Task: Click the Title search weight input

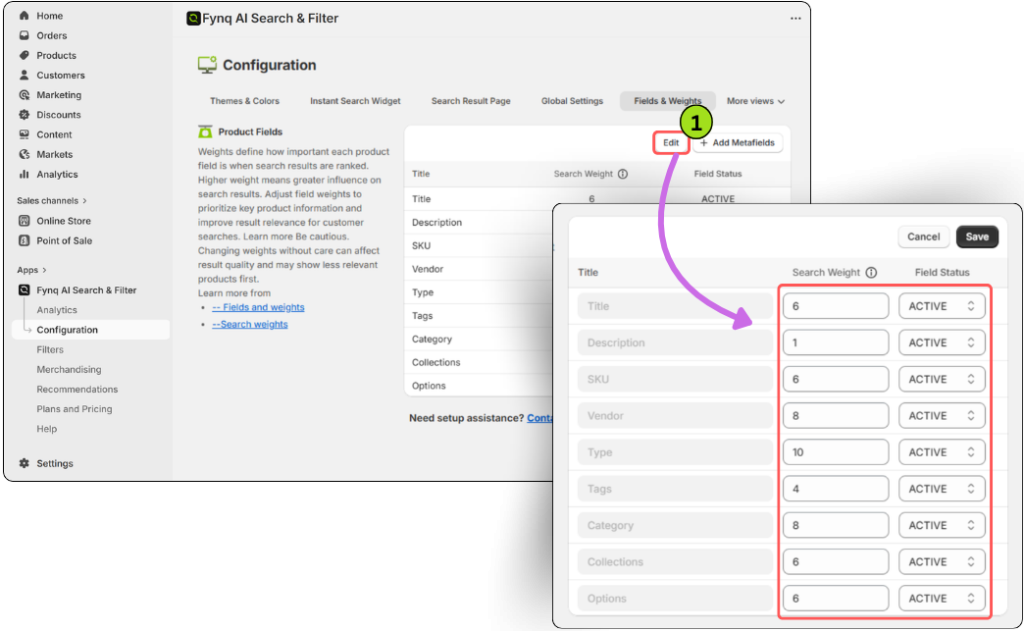Action: (x=836, y=306)
